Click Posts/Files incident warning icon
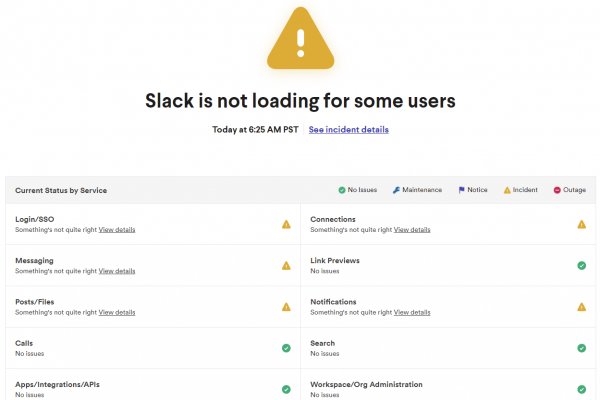 point(286,307)
